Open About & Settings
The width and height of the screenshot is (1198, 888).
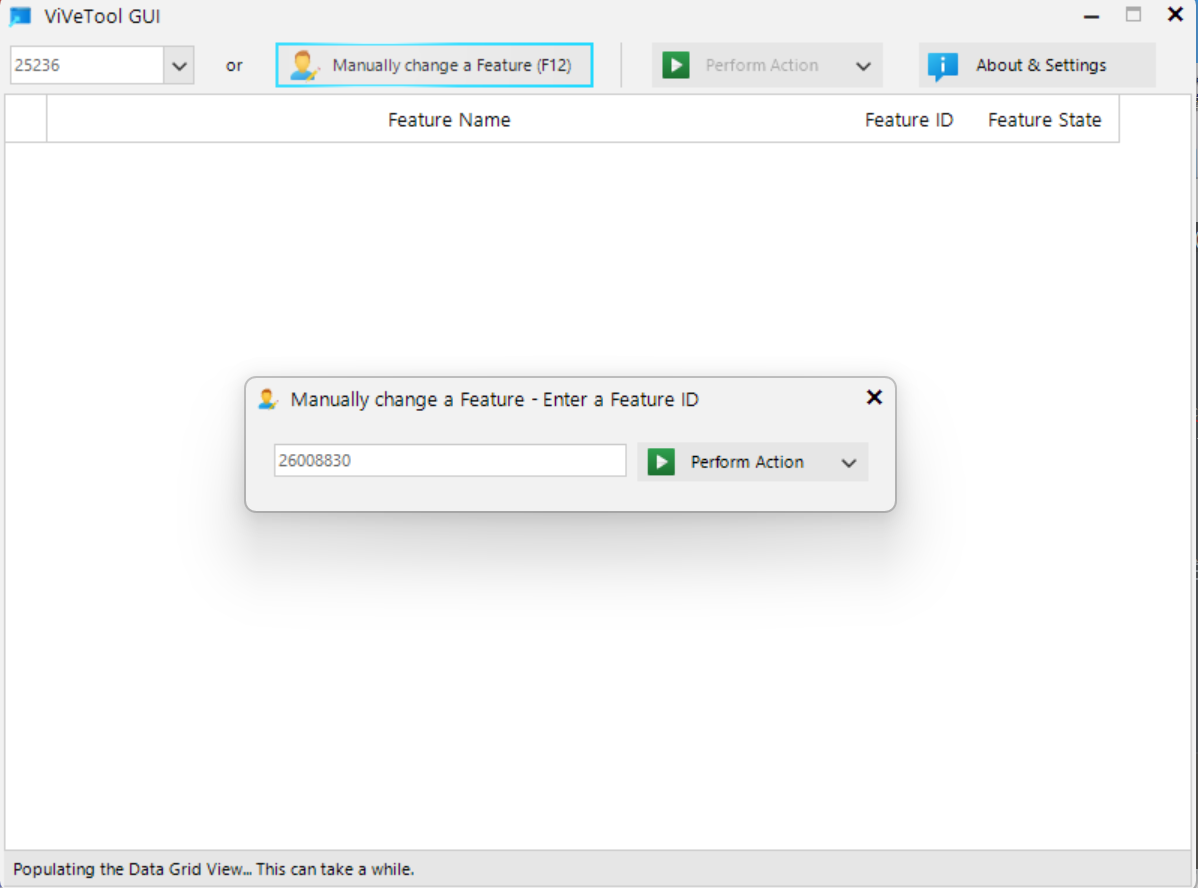tap(1037, 66)
